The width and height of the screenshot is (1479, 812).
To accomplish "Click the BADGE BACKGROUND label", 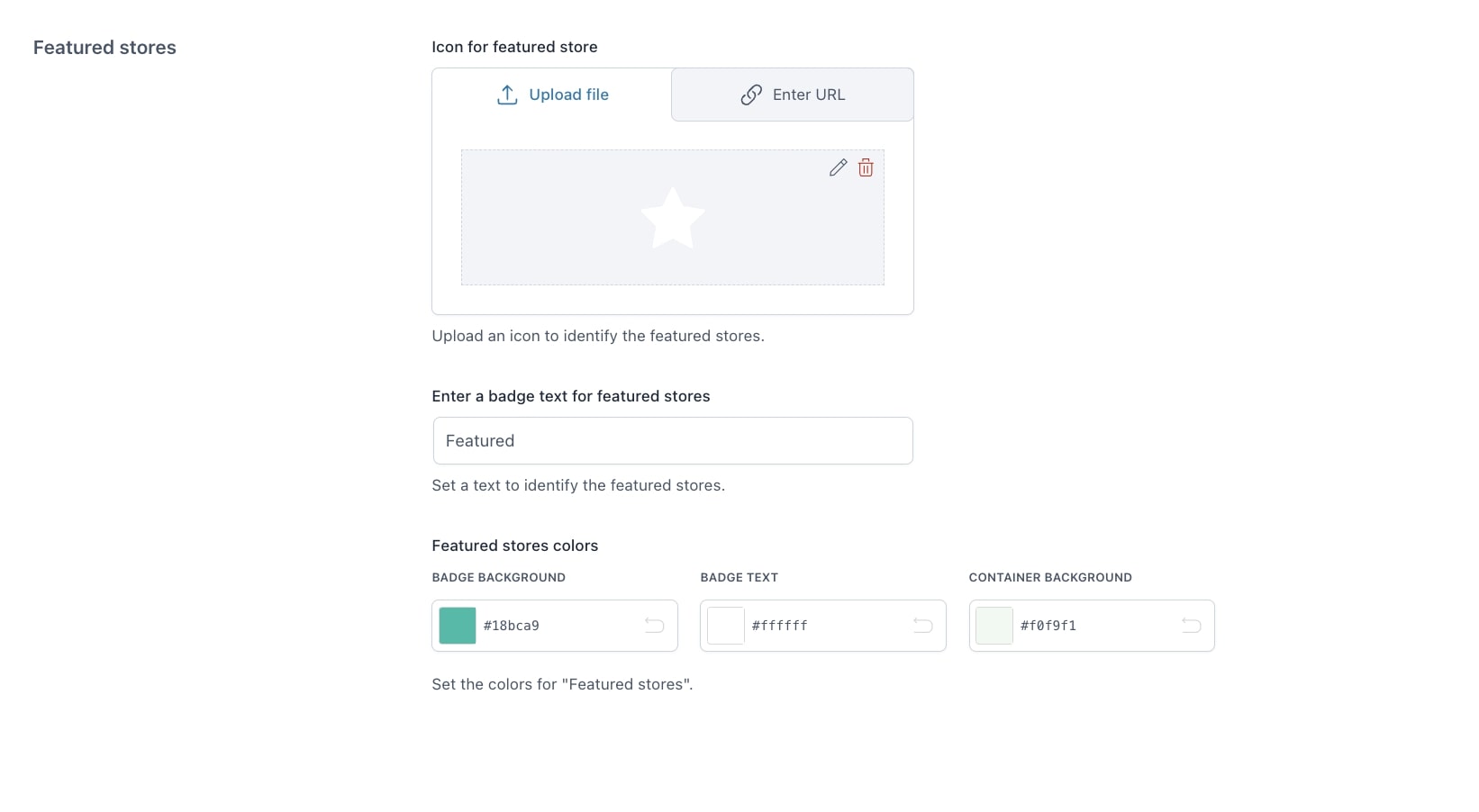I will tap(499, 577).
